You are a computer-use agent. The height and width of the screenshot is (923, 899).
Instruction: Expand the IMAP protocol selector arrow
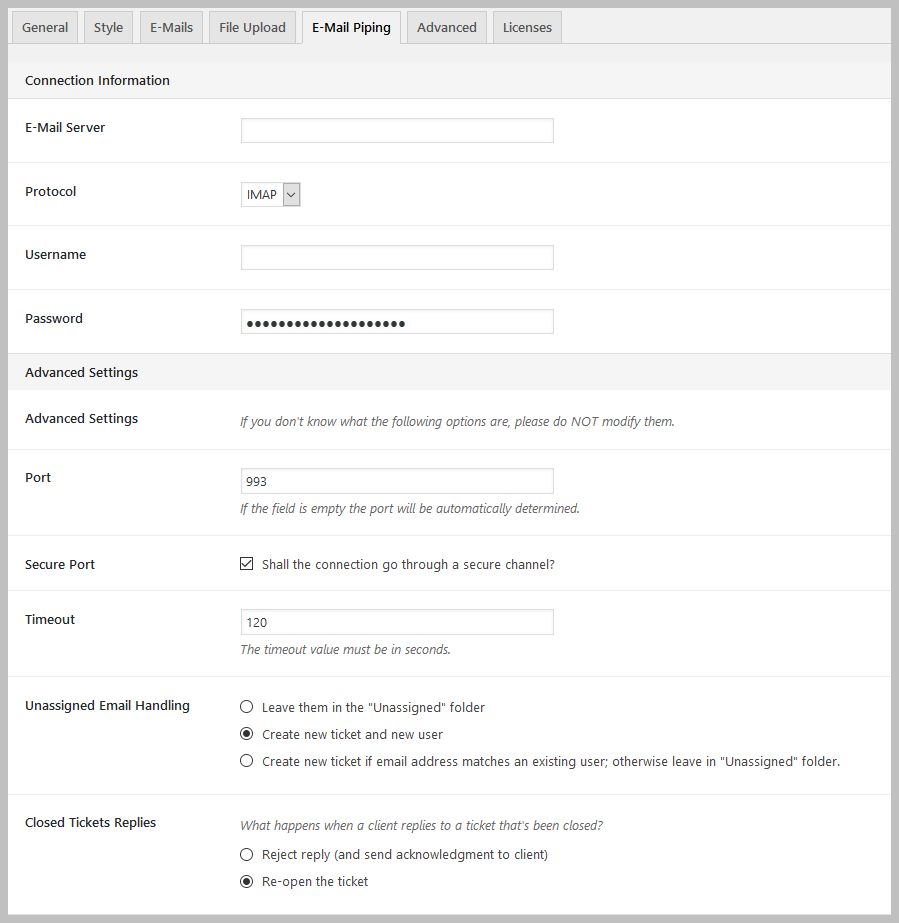coord(291,194)
